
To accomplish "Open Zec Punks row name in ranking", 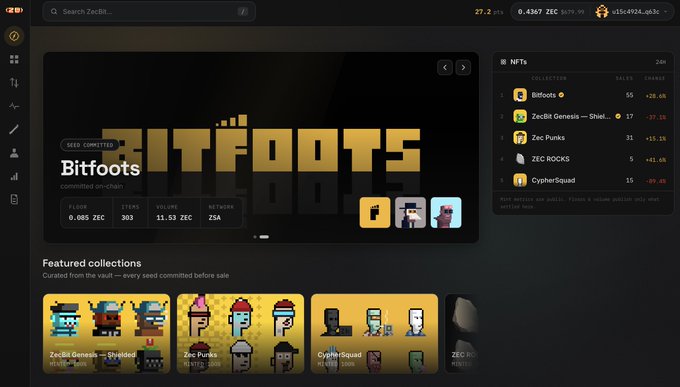I will coord(548,138).
